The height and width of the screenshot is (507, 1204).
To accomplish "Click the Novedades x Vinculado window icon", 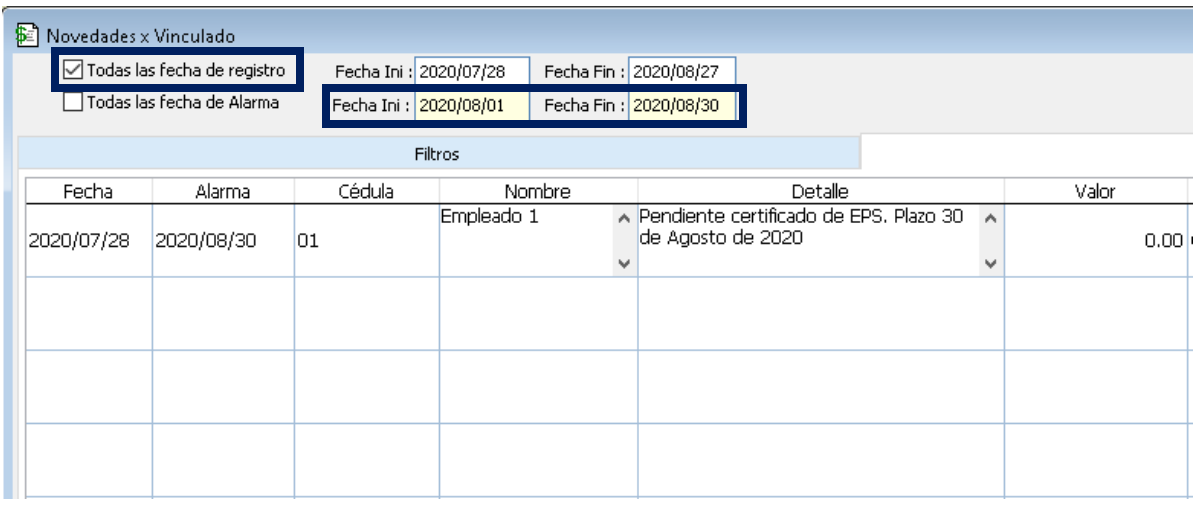I will tap(28, 36).
